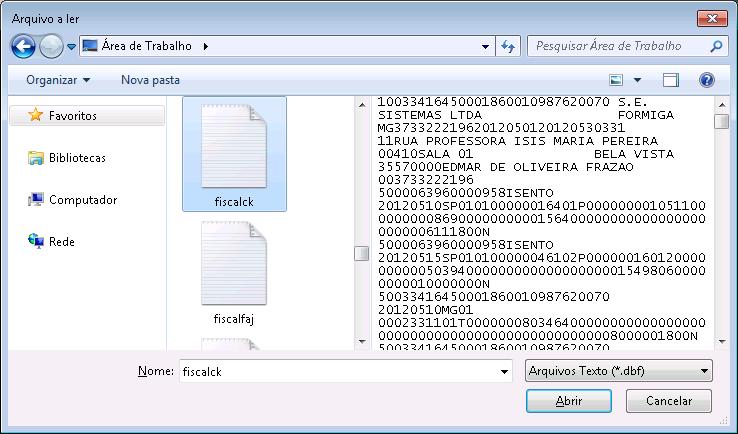This screenshot has width=738, height=434.
Task: Open Computador in navigation pane
Action: click(82, 200)
